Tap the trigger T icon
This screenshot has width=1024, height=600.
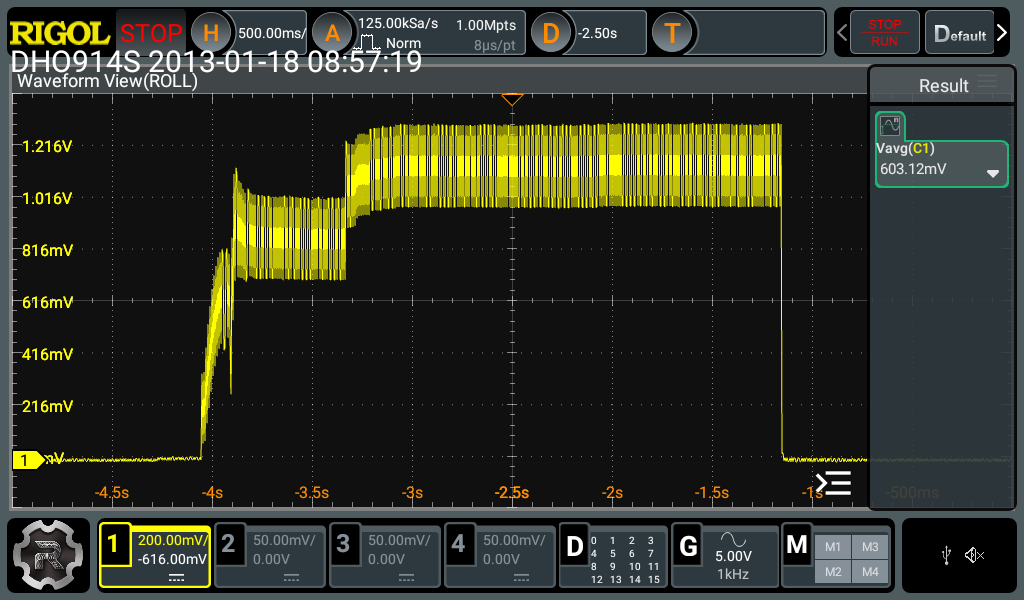coord(672,33)
